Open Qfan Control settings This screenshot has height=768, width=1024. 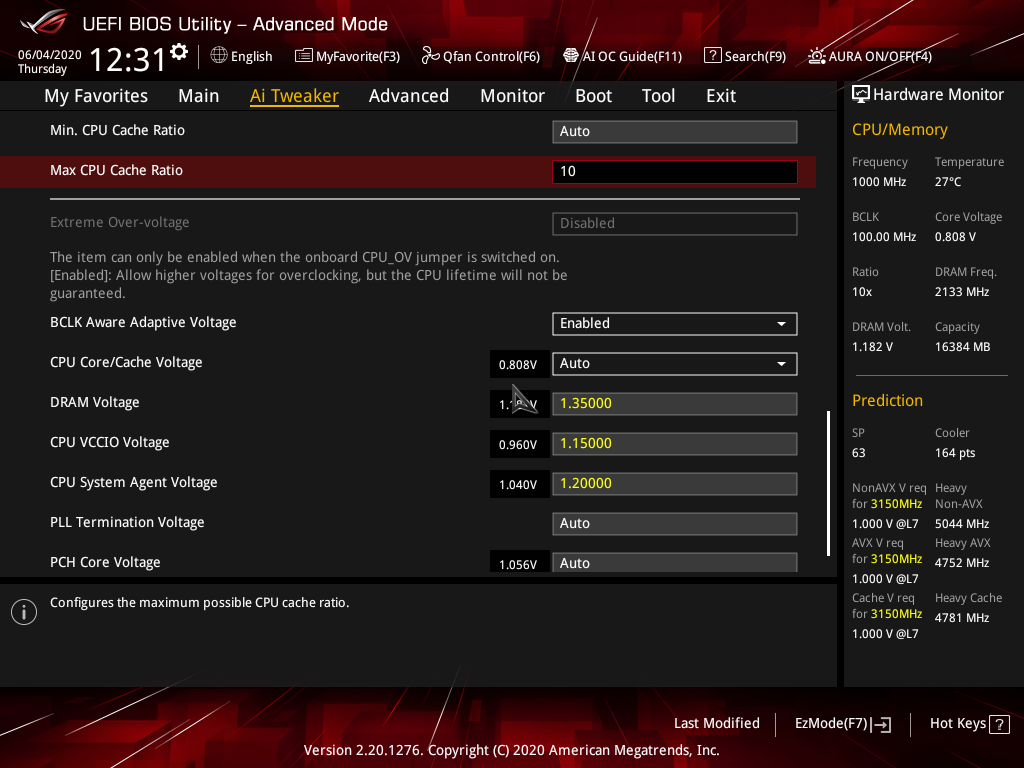[480, 56]
